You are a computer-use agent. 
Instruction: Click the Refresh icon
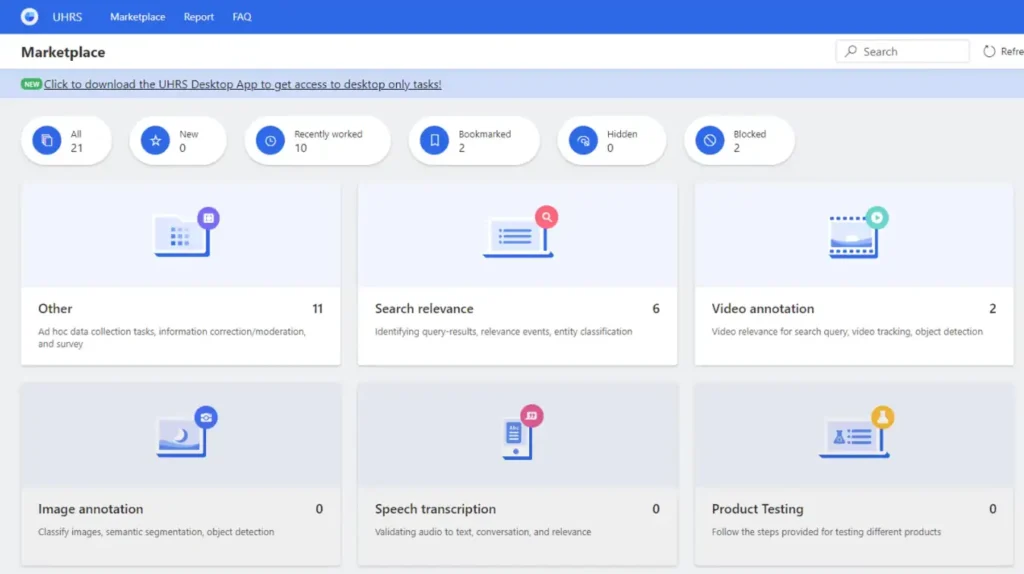tap(989, 51)
